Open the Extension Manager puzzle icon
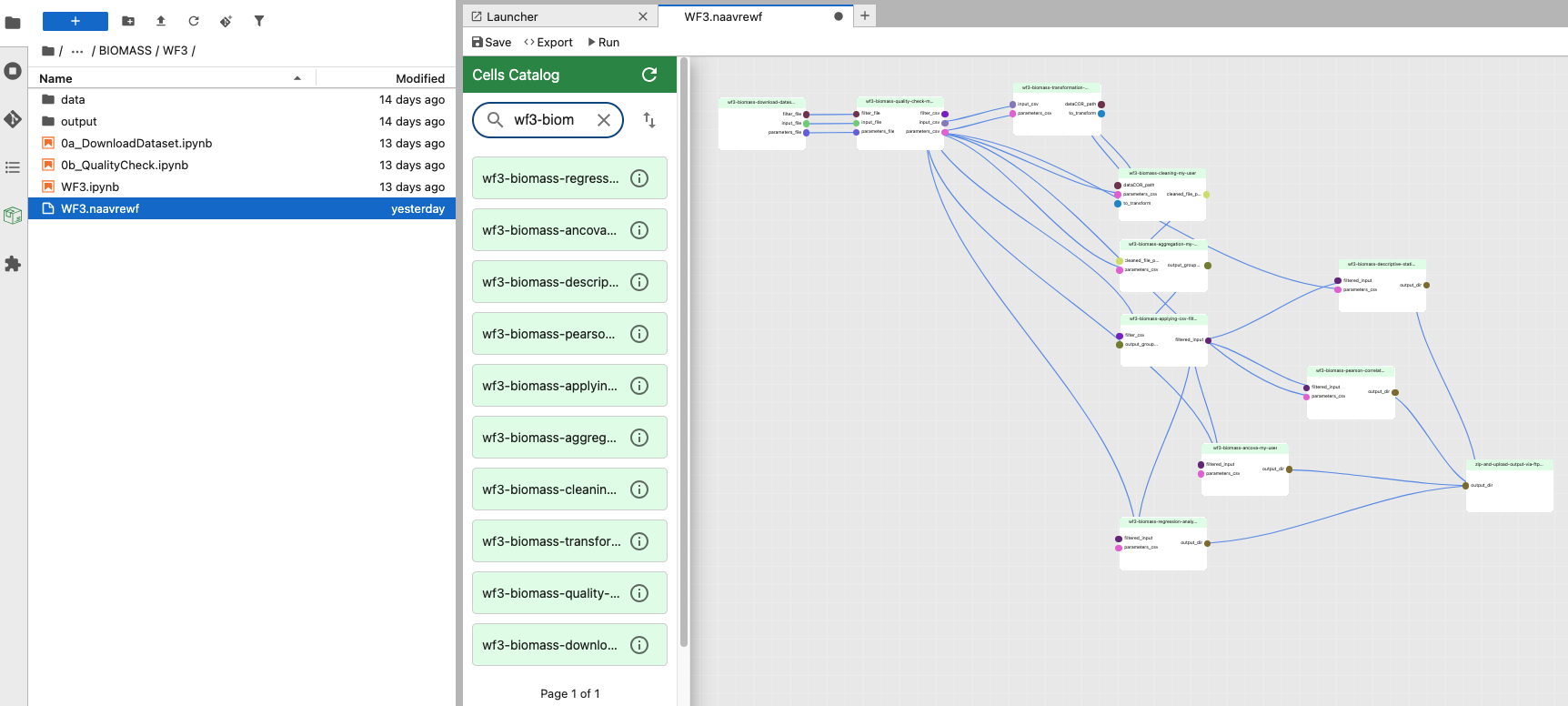Screen dimensions: 1568x706 coord(13,264)
